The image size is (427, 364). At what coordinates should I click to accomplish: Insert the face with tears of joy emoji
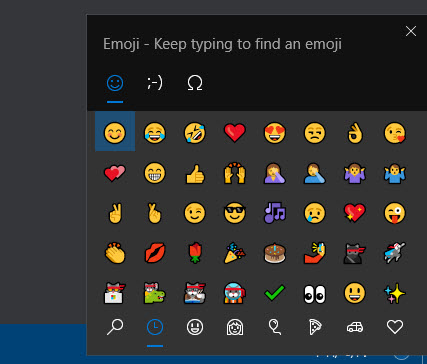[x=155, y=132]
